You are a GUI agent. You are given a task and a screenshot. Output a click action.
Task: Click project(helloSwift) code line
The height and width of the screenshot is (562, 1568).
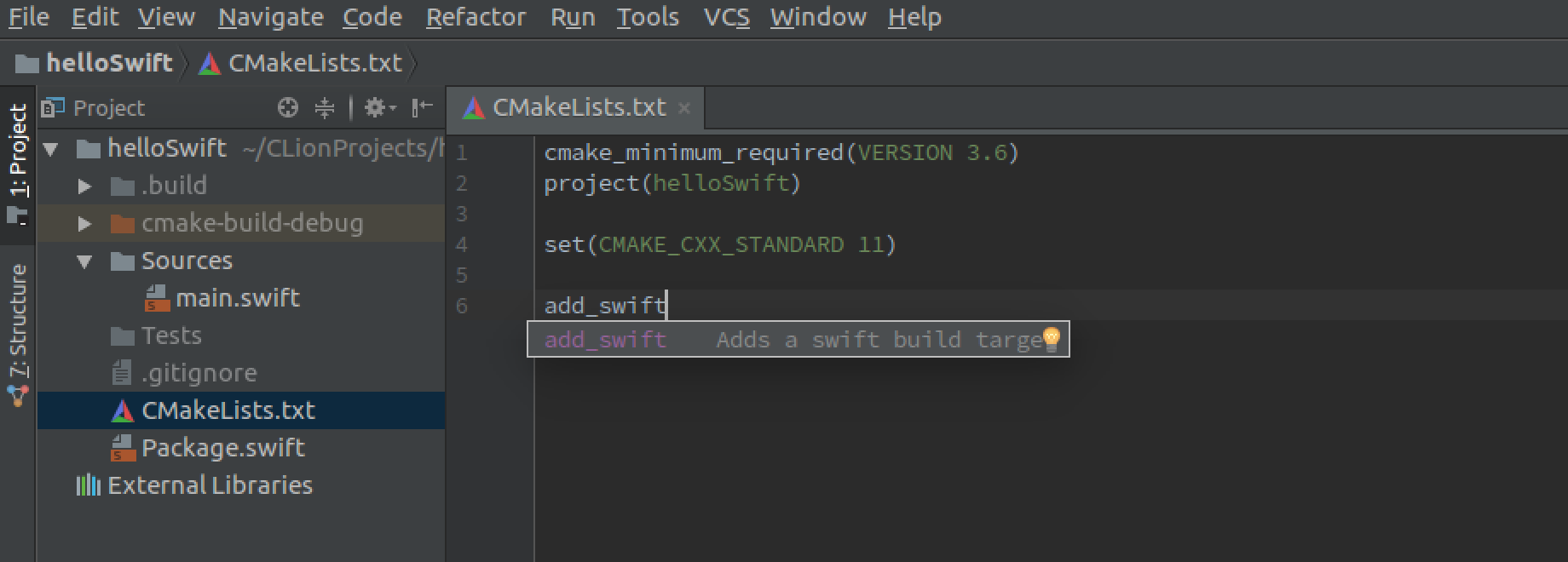[x=673, y=184]
